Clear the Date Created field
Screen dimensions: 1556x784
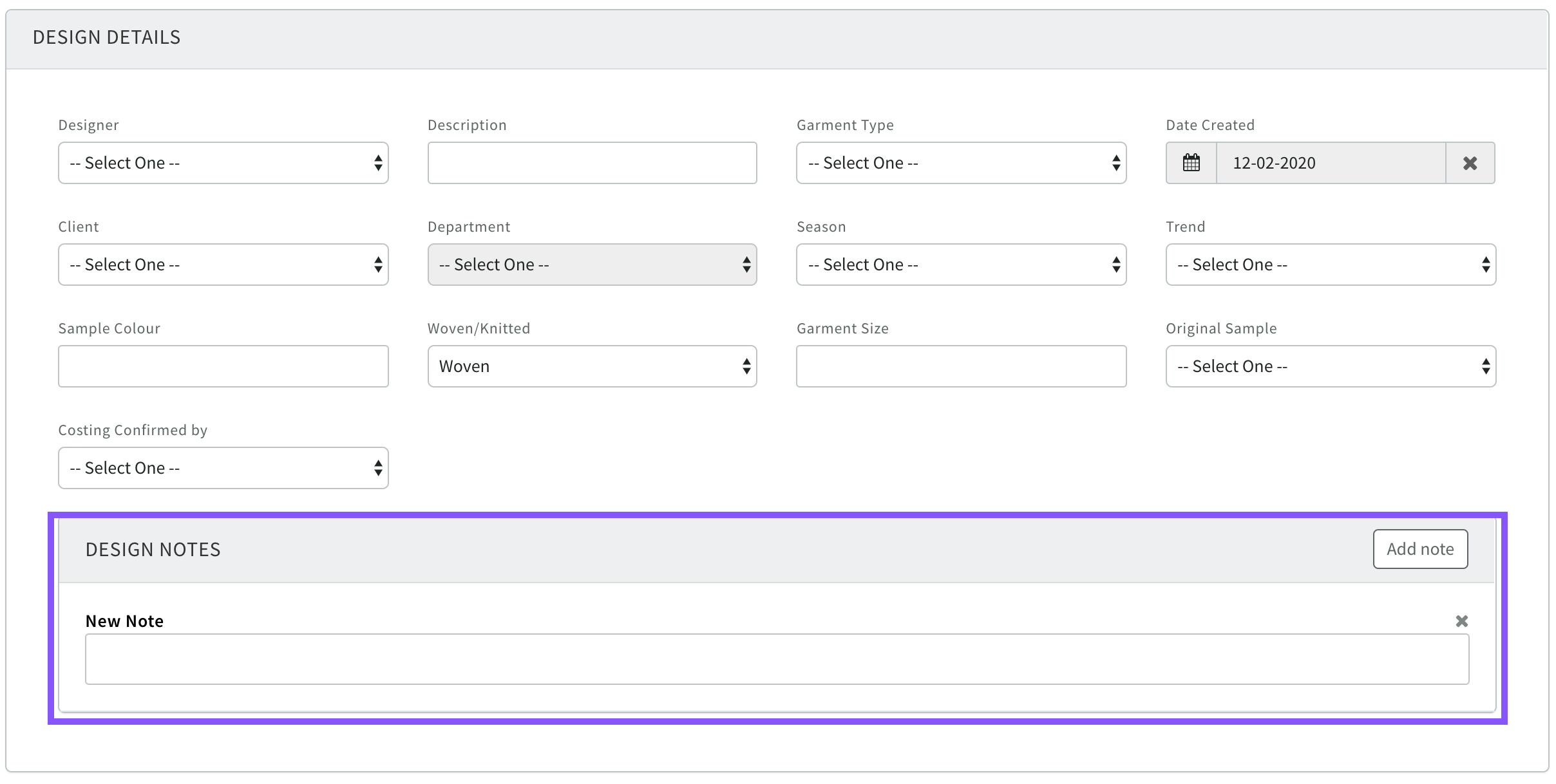pos(1470,163)
